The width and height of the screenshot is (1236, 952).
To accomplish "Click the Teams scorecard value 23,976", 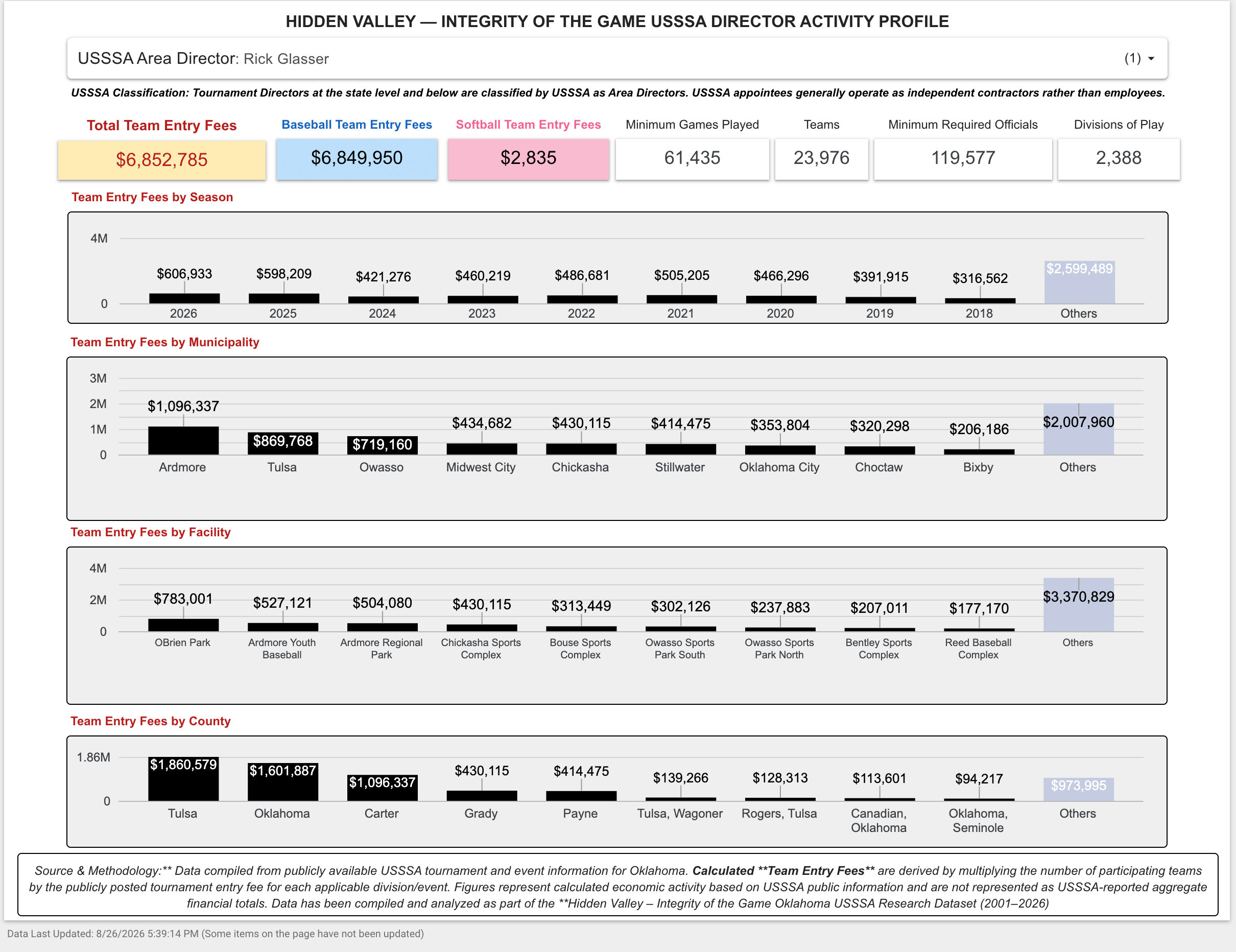I will click(821, 158).
